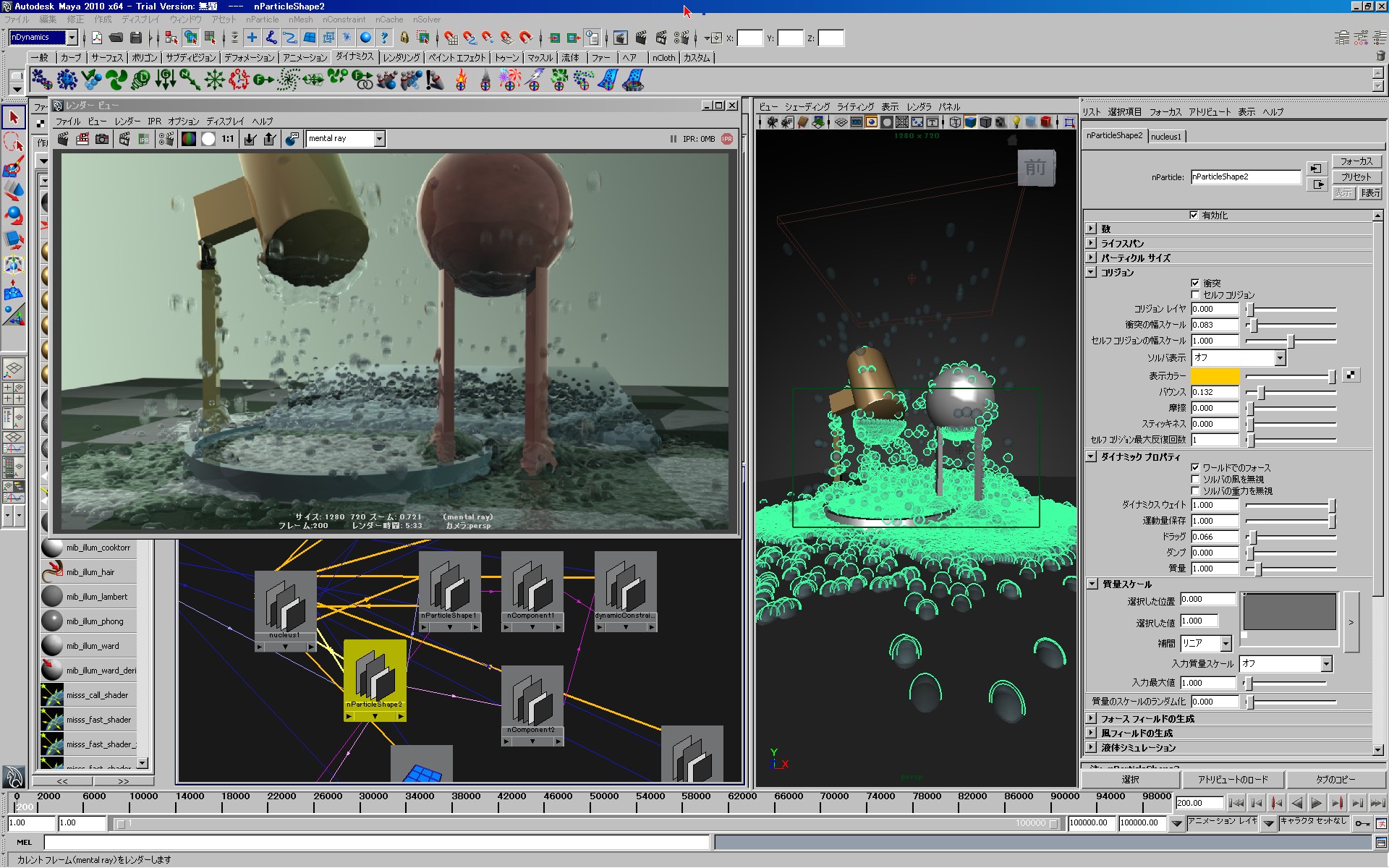Screen dimensions: 1389x868
Task: Click the redo render clapperboard icon
Action: tap(63, 138)
